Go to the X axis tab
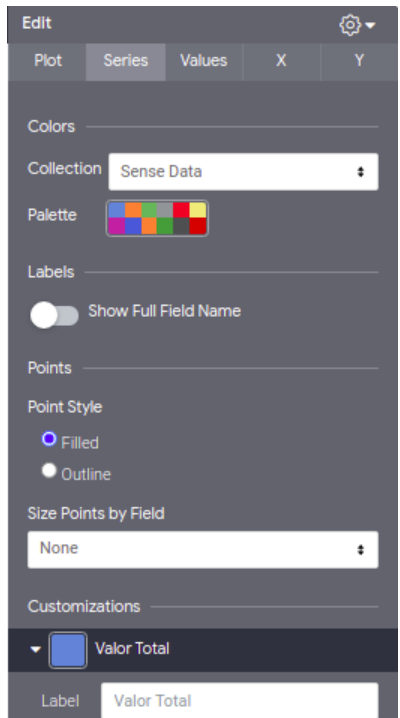The height and width of the screenshot is (718, 400). pos(281,61)
